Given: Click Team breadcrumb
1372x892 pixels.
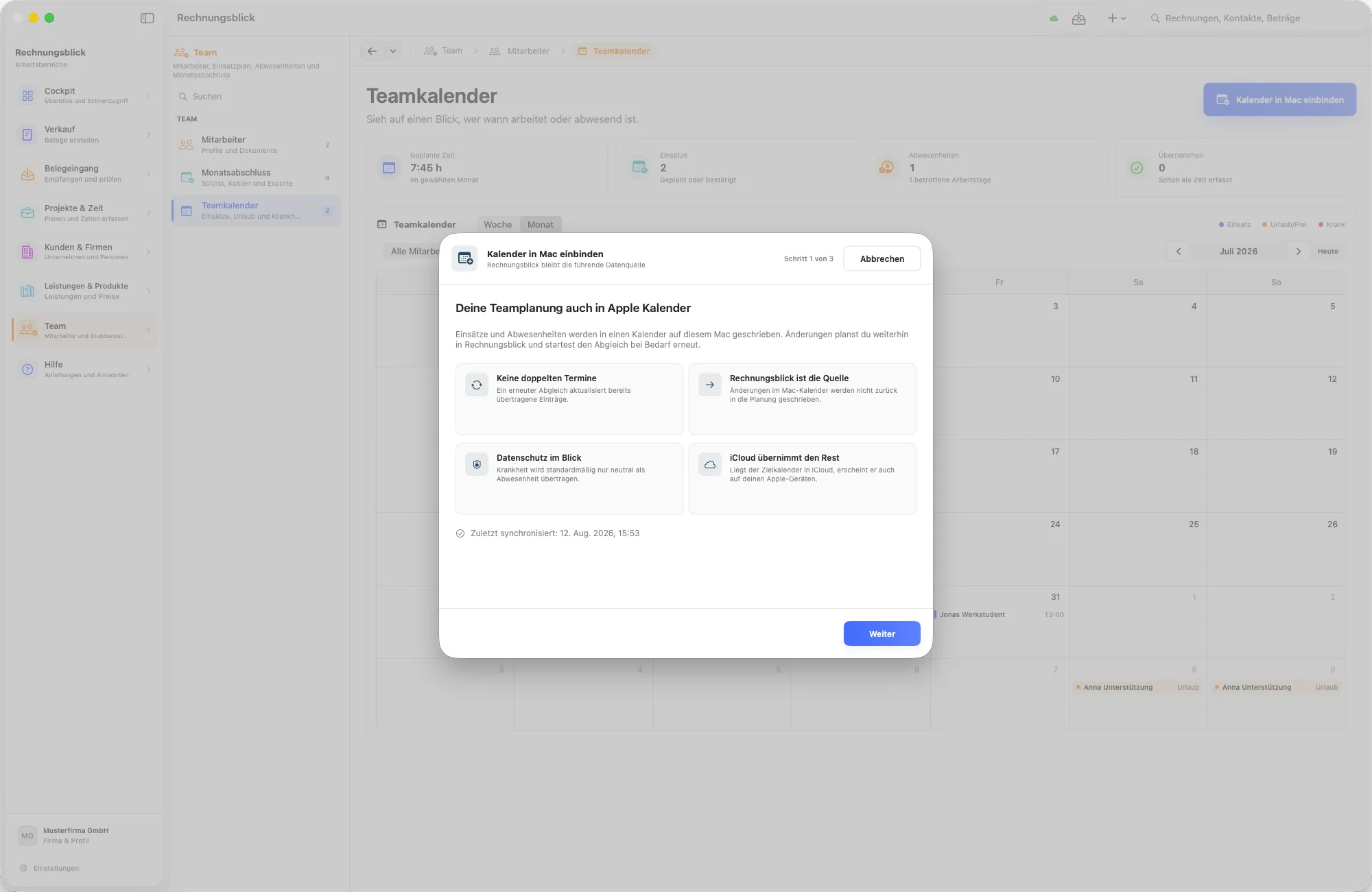Looking at the screenshot, I should tap(443, 51).
